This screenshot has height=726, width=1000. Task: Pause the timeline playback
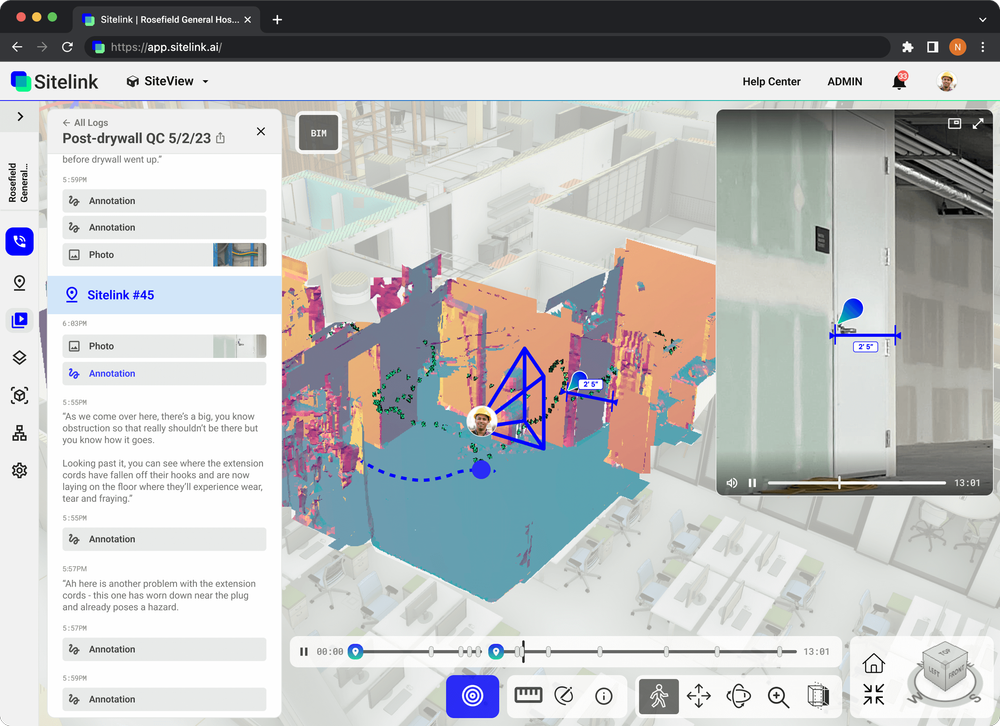pos(304,650)
